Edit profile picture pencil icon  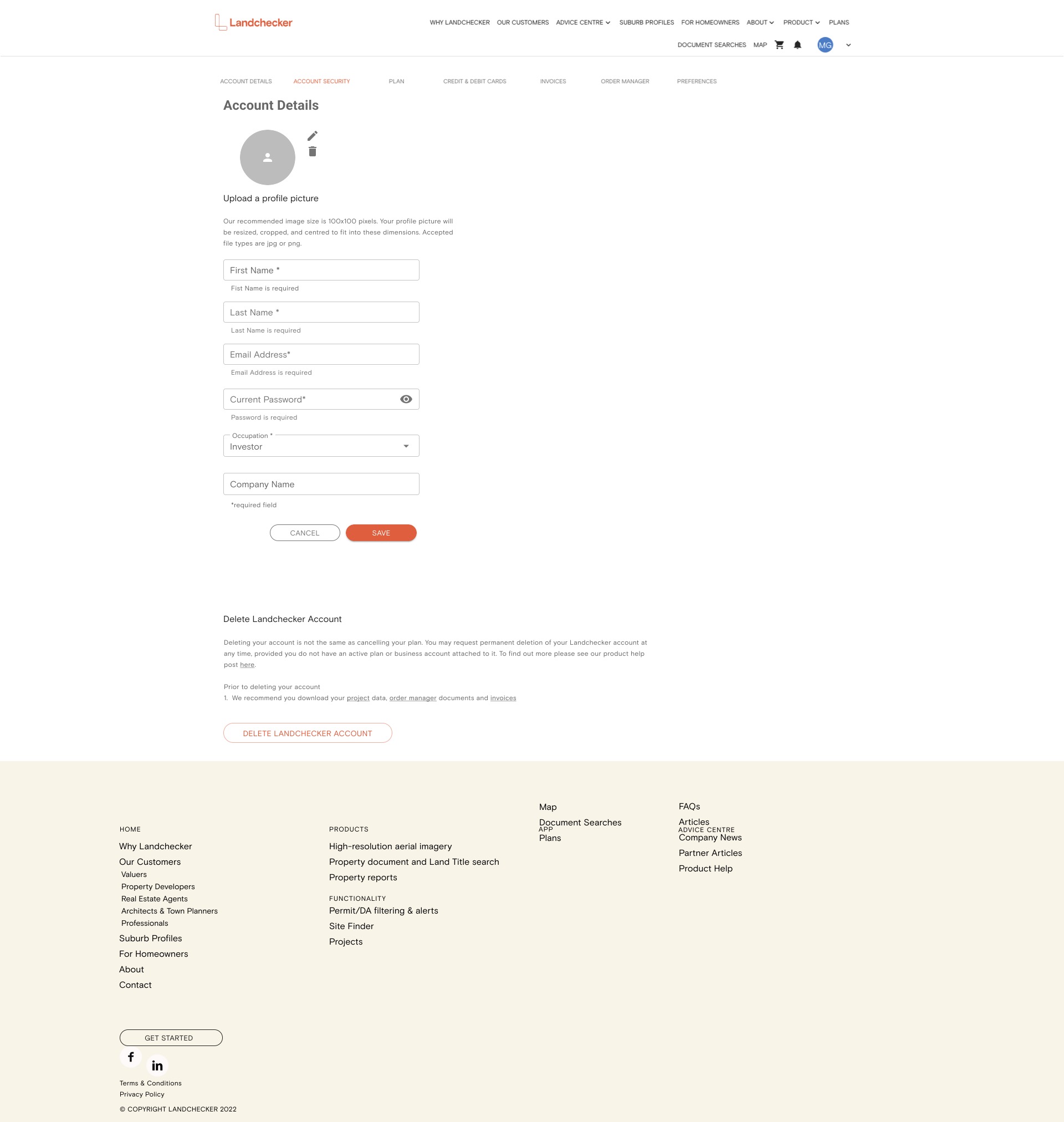point(313,136)
